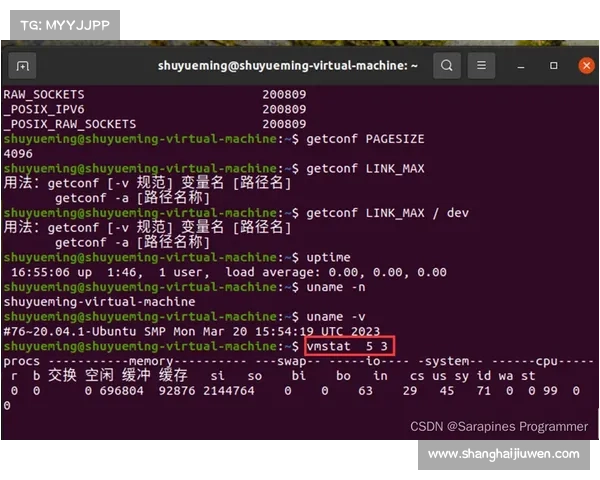
Task: Click the free memory value 696804
Action: click(x=121, y=391)
